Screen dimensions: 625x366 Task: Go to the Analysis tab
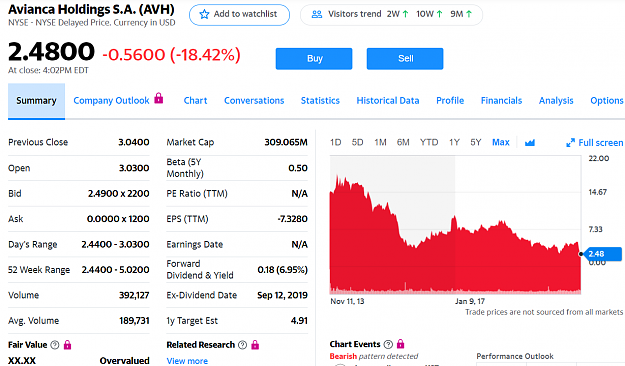coord(556,100)
